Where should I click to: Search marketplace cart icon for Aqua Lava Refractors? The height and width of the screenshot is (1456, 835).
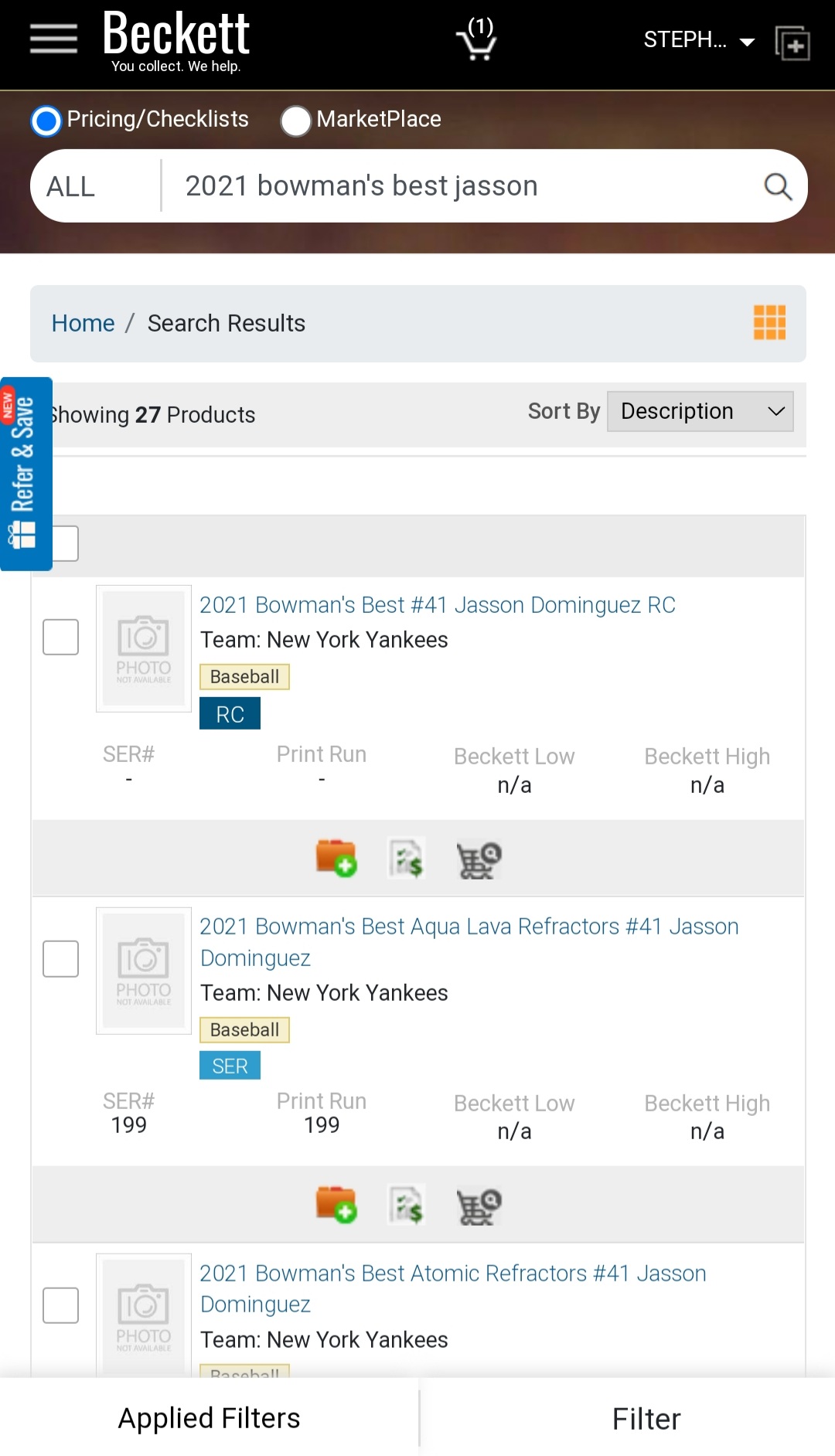pos(479,1206)
